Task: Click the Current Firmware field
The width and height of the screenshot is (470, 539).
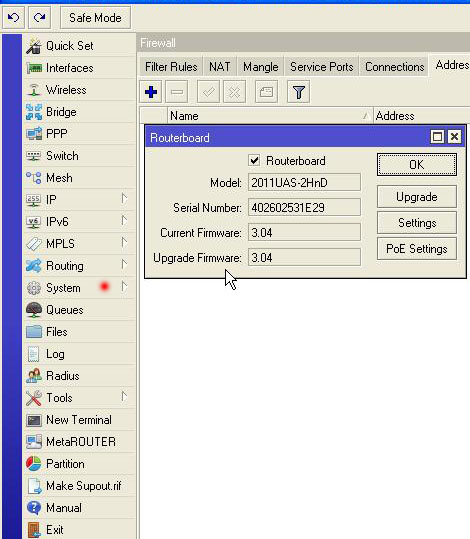Action: (x=304, y=232)
